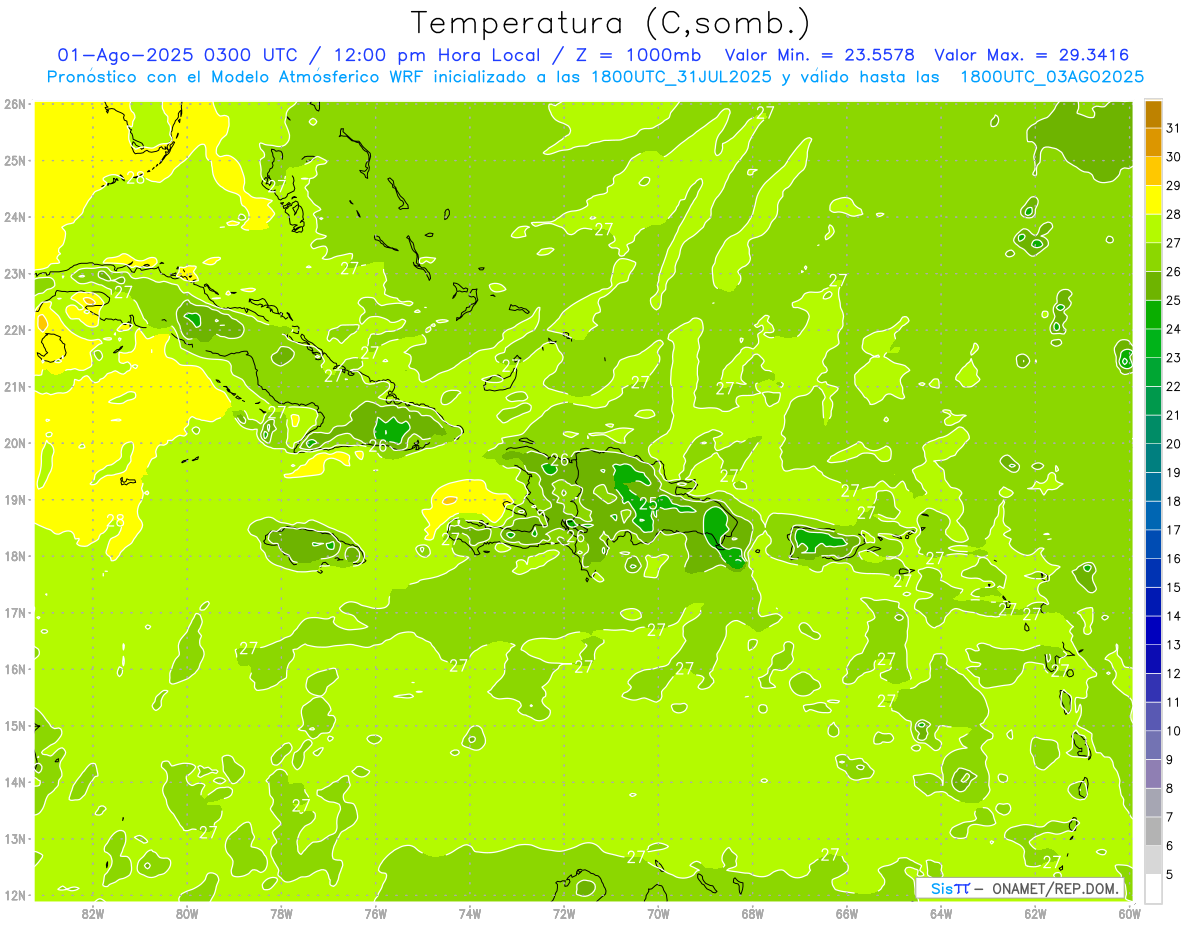
Task: Click latitude axis label 14N
Action: (x=14, y=782)
